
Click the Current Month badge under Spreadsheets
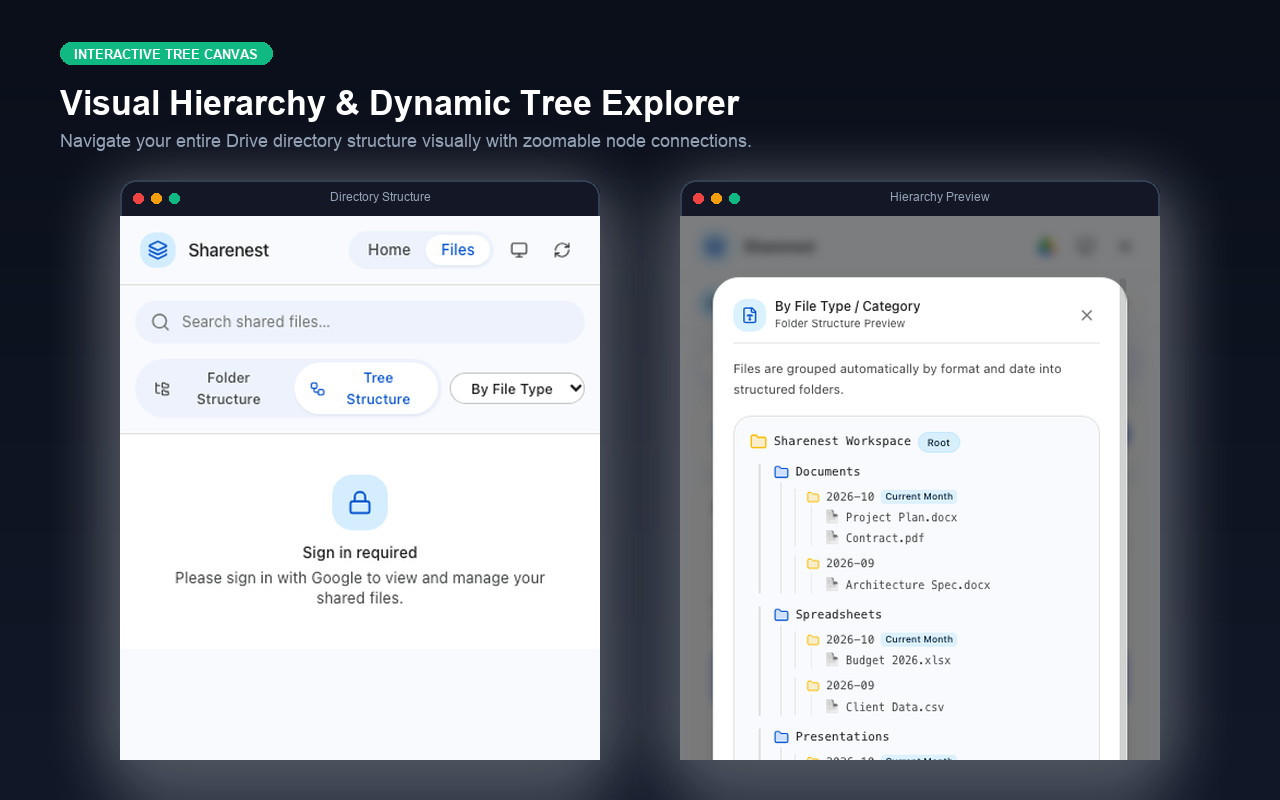pos(919,640)
